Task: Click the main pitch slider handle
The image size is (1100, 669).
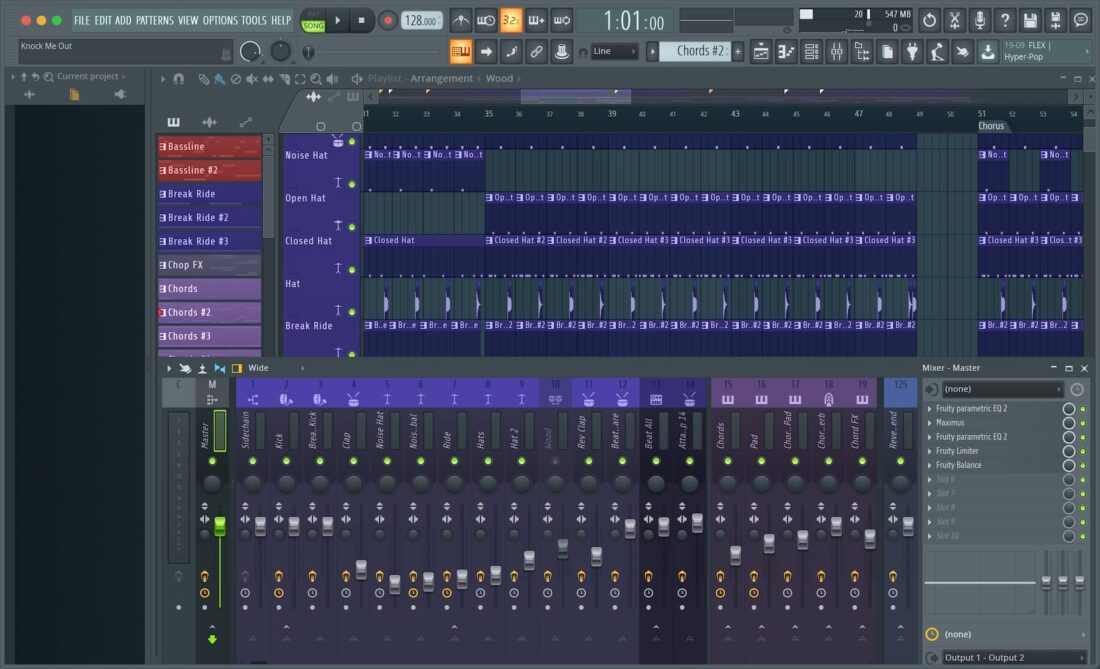Action: [308, 51]
